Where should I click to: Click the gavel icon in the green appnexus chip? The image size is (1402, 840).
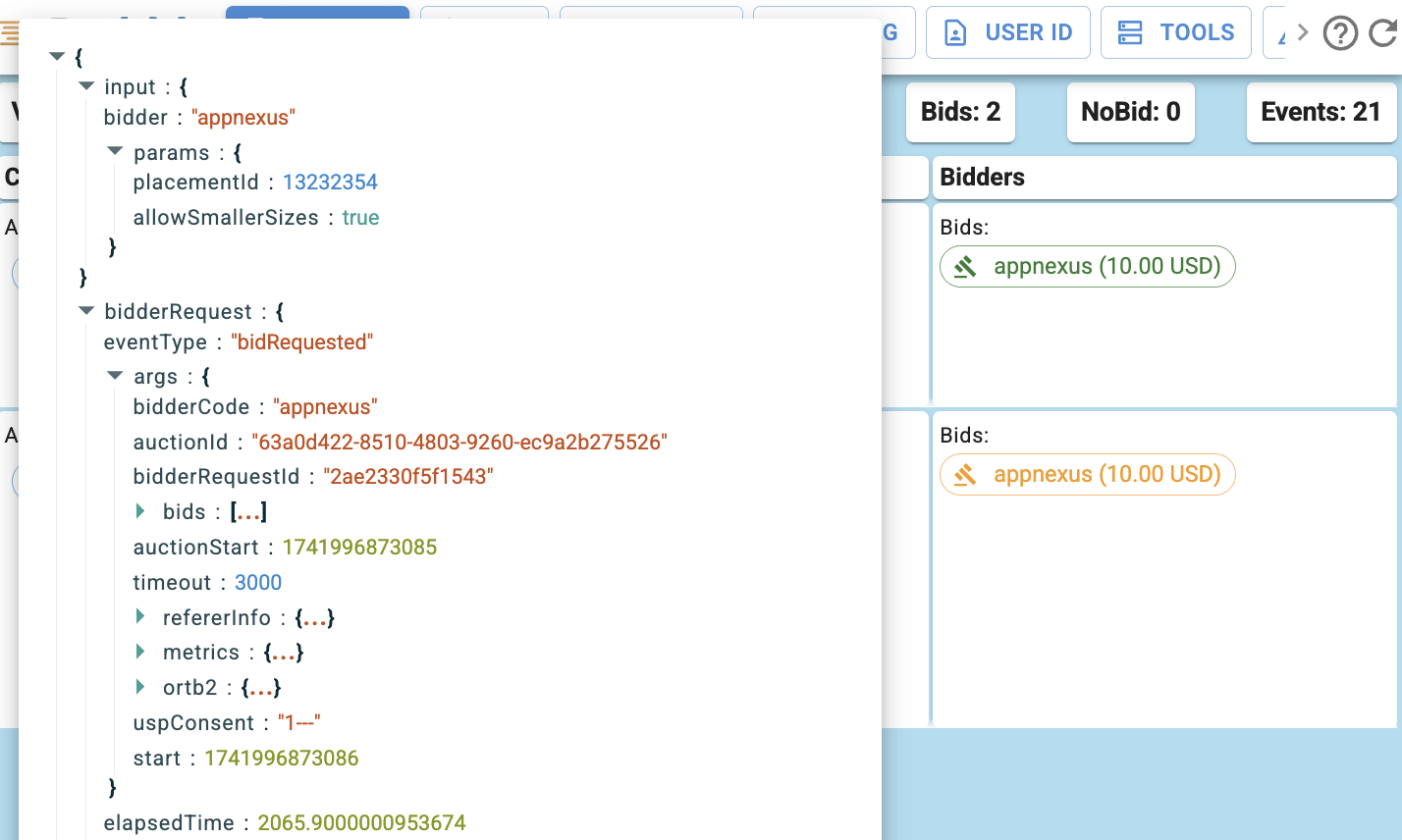(x=965, y=267)
